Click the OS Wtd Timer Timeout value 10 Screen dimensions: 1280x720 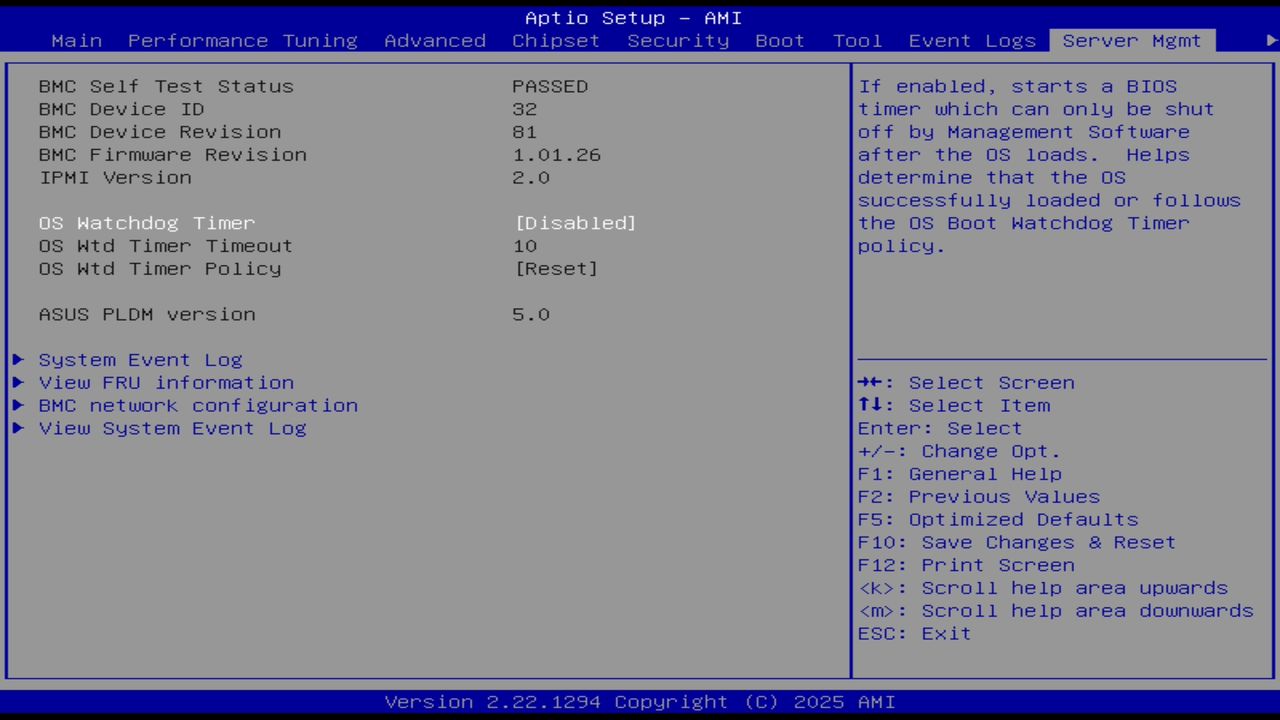524,246
